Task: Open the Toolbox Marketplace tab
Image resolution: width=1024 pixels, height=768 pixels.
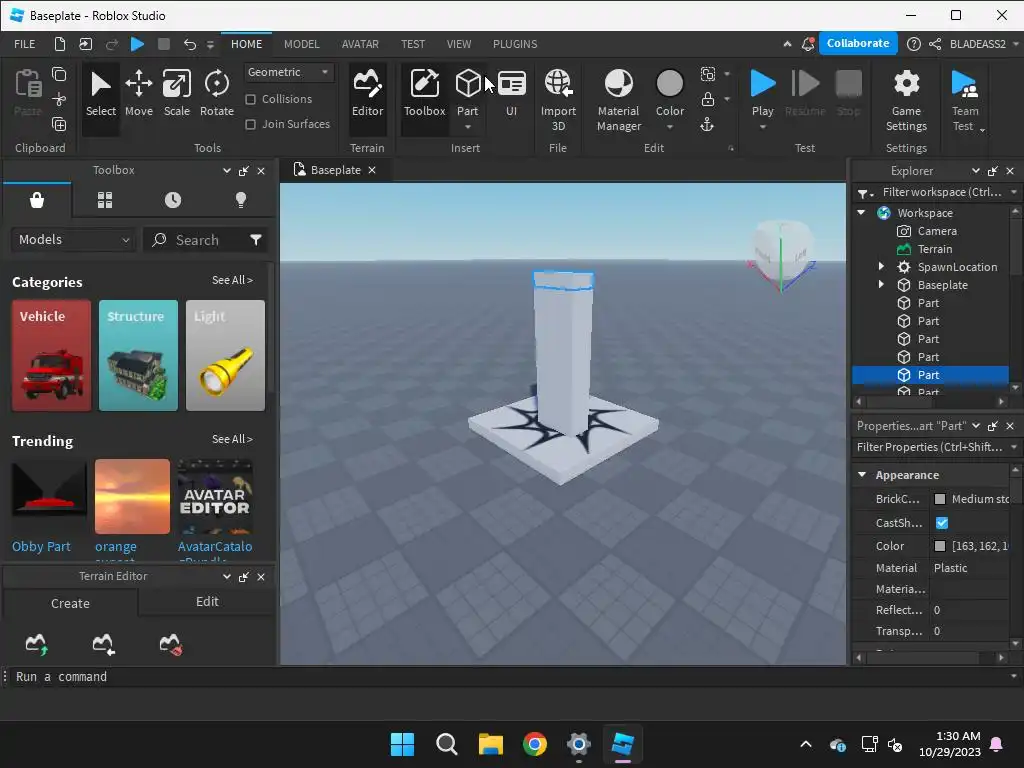Action: coord(37,200)
